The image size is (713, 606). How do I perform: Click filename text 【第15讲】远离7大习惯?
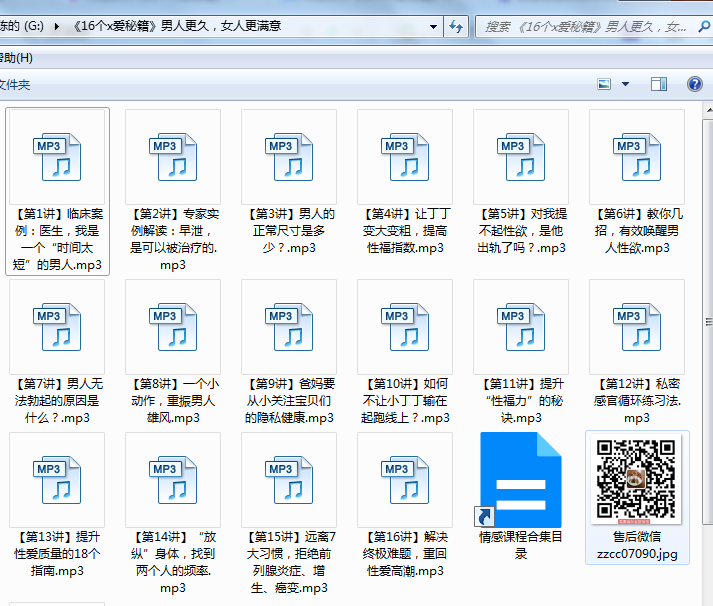pos(289,562)
